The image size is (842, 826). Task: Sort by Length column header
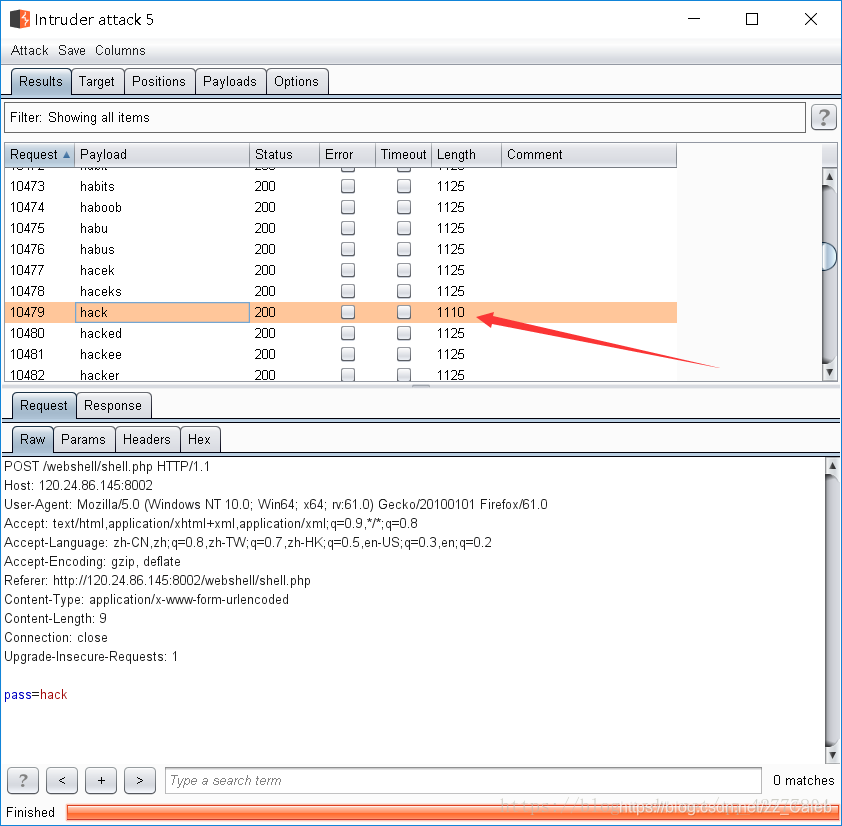[x=466, y=155]
